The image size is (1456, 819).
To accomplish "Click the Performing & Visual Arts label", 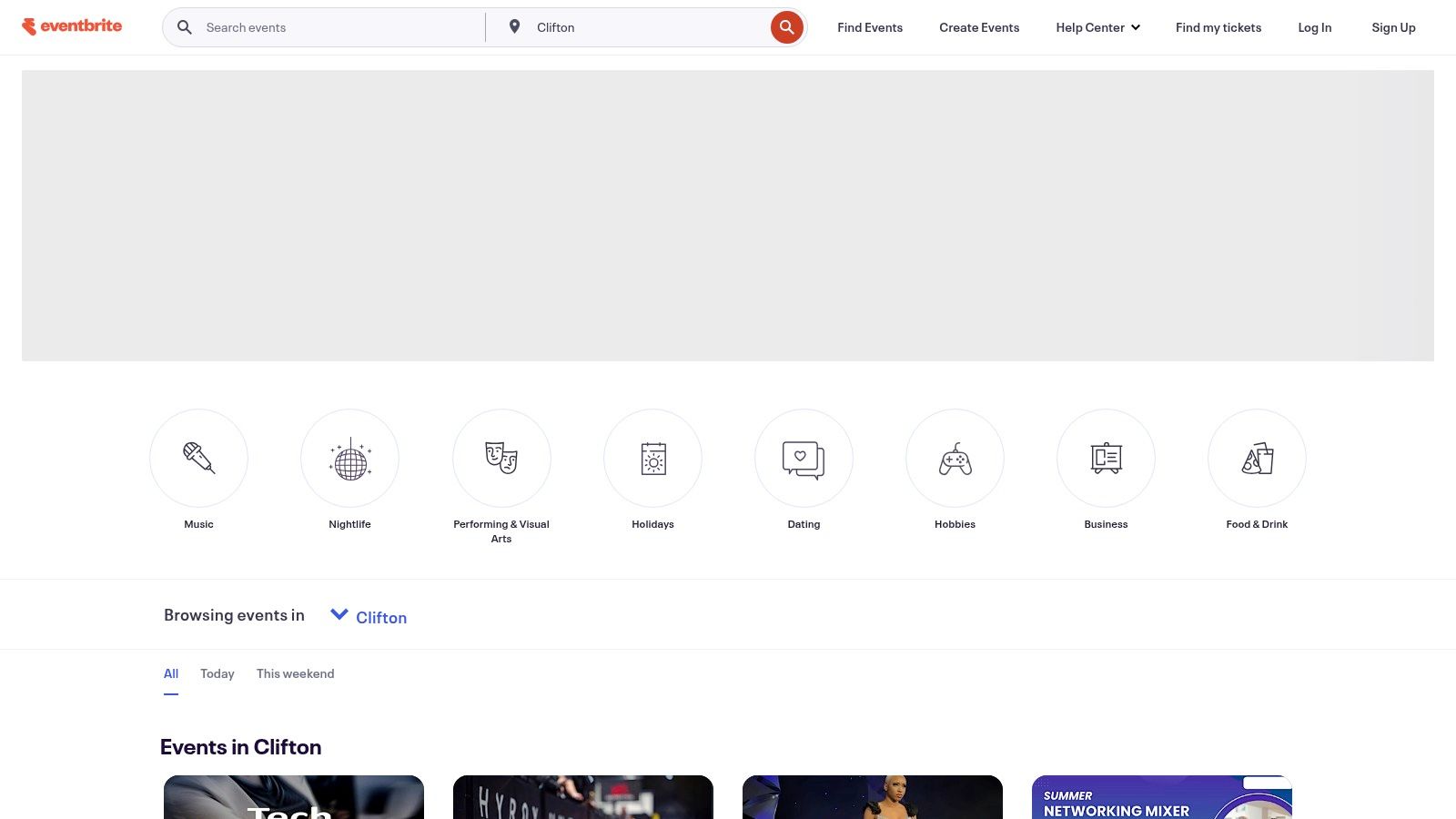I will point(501,531).
